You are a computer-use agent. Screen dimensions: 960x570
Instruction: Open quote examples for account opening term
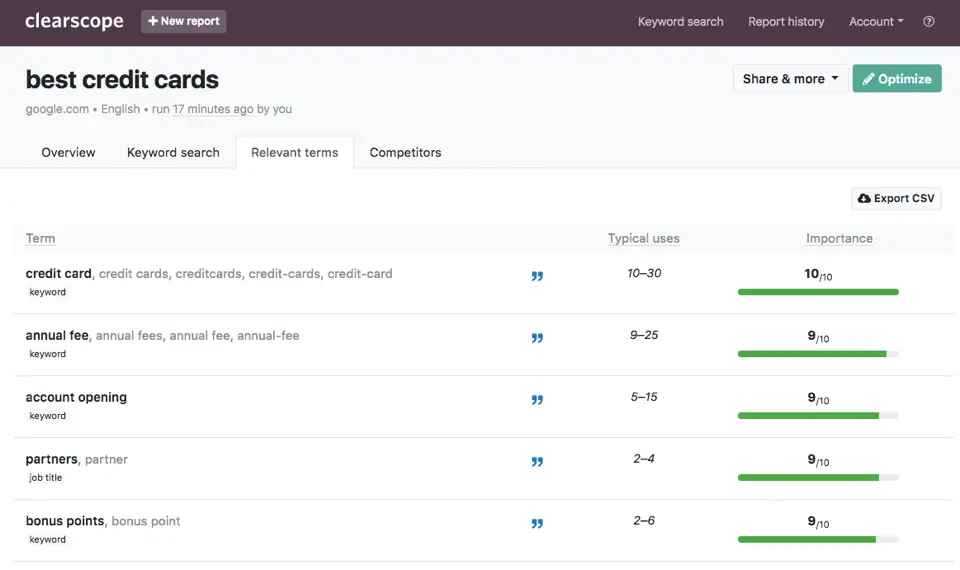click(x=537, y=400)
